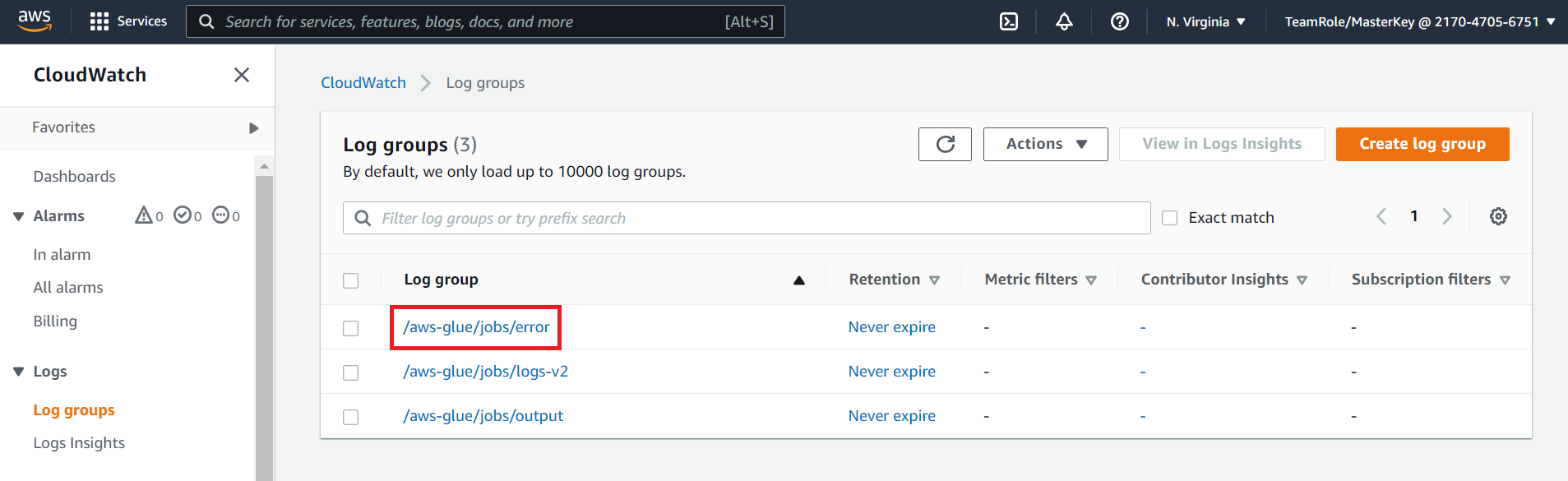
Task: Select checkbox for /aws-glue/jobs/error
Action: click(x=351, y=328)
